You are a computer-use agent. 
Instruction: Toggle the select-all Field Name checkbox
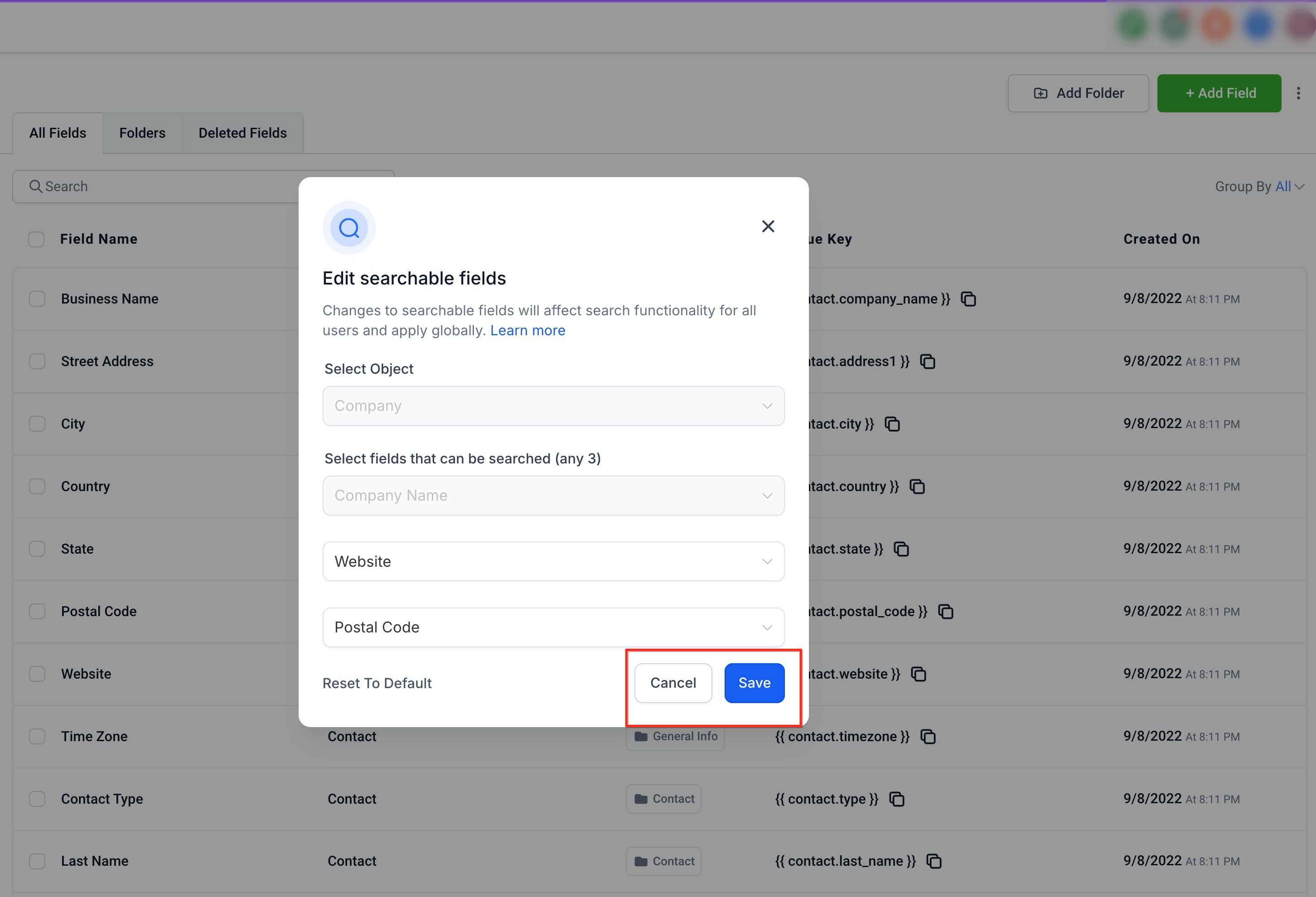click(36, 239)
